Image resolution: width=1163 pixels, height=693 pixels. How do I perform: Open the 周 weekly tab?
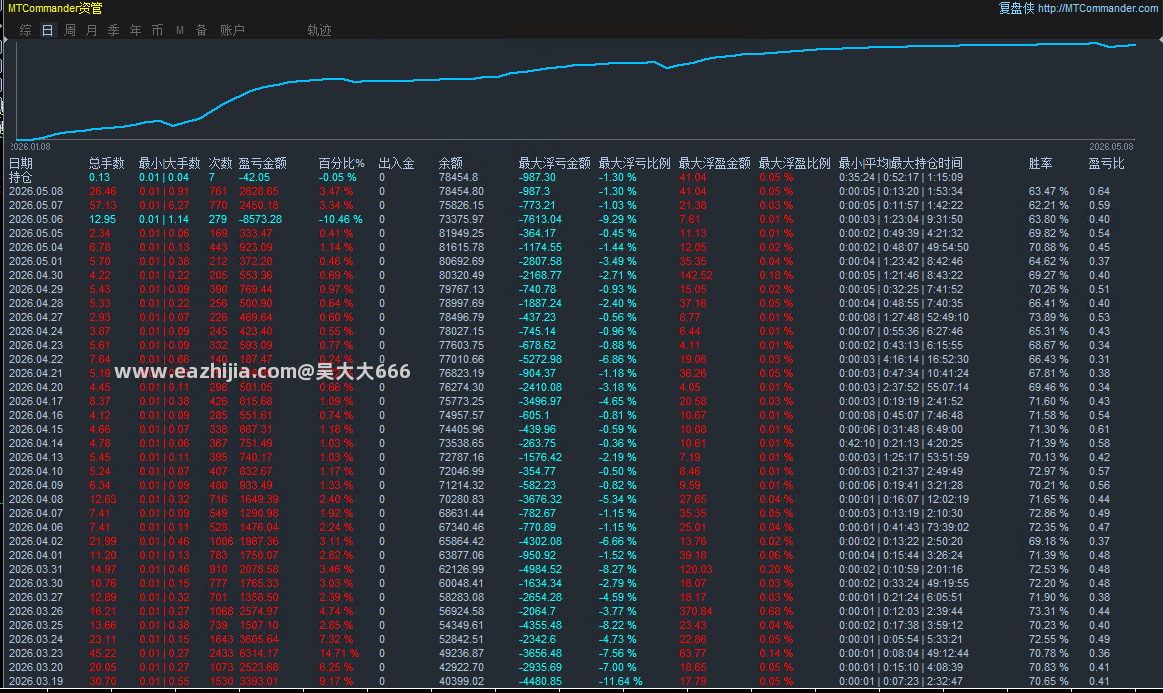[70, 30]
